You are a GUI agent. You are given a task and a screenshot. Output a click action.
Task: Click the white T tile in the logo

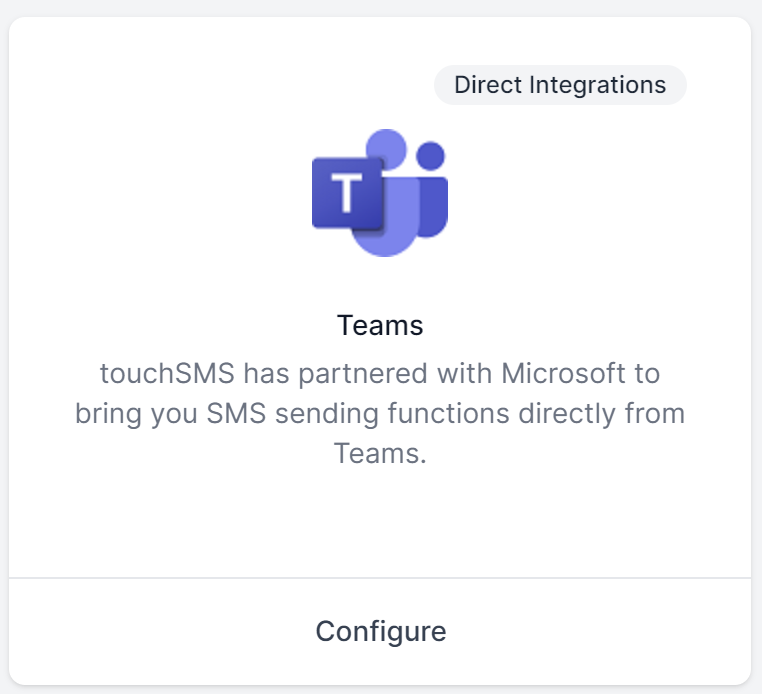347,193
